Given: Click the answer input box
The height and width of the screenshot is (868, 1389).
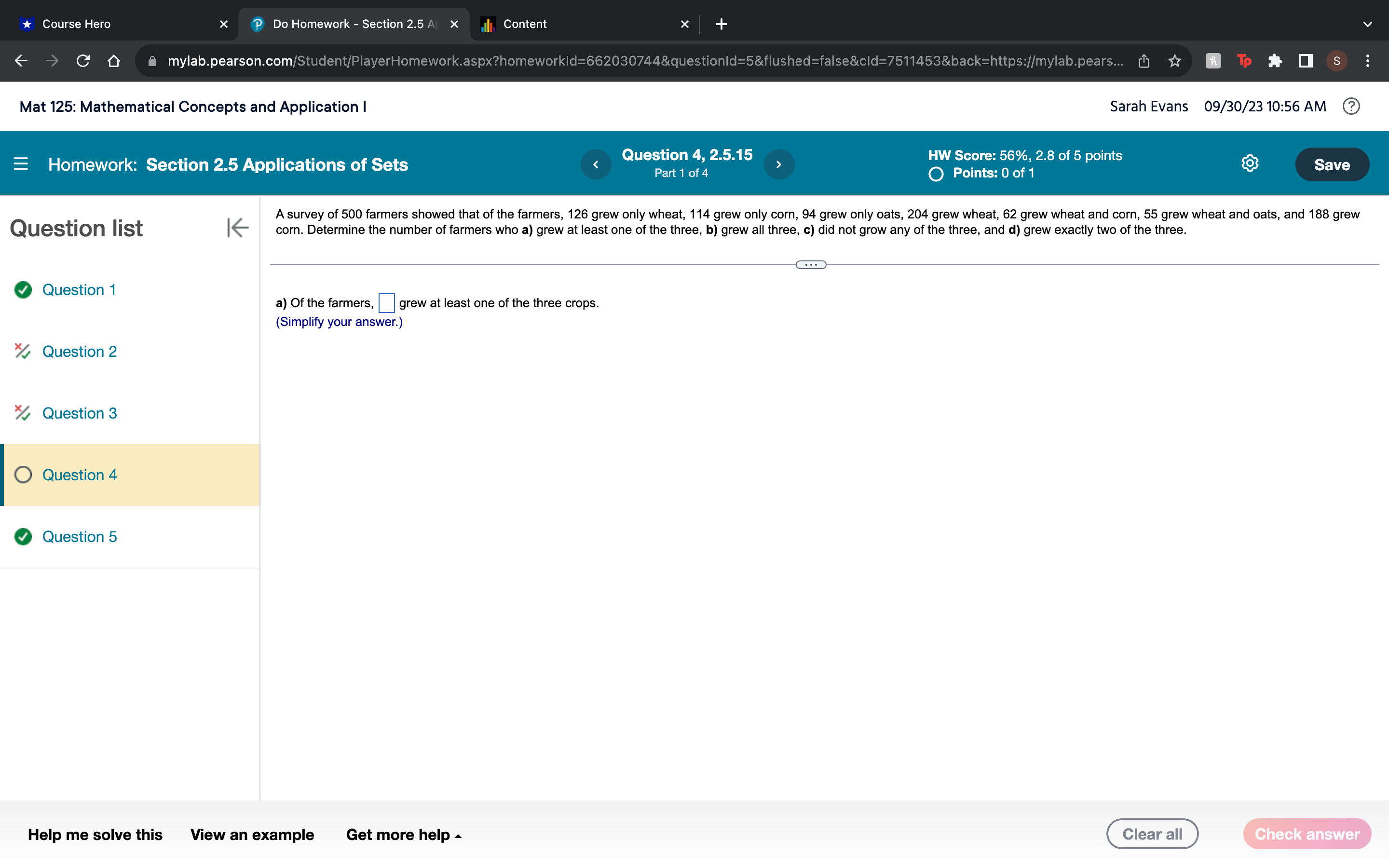Looking at the screenshot, I should pos(386,302).
